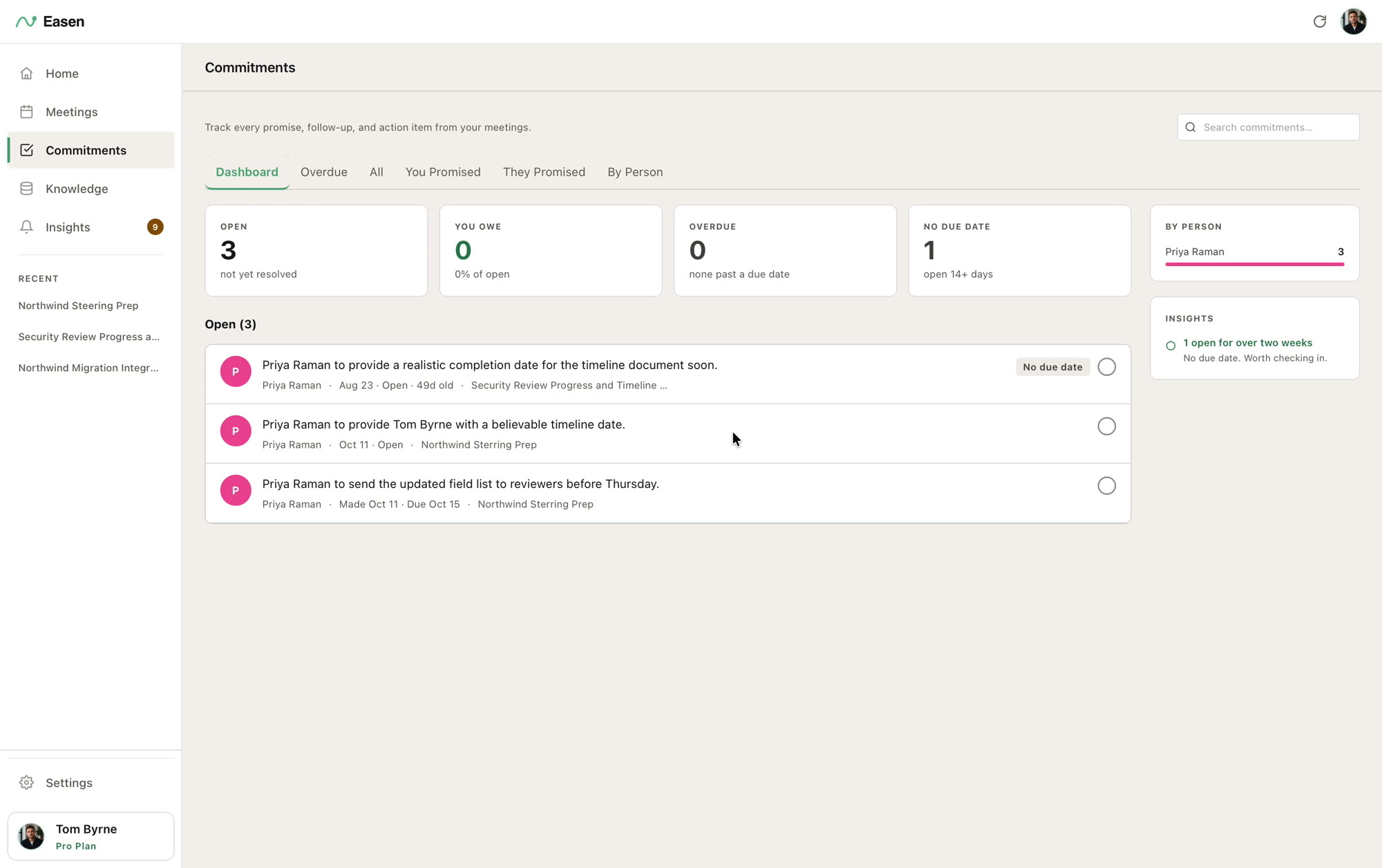Click the avatar on the believable timeline date row

[236, 431]
